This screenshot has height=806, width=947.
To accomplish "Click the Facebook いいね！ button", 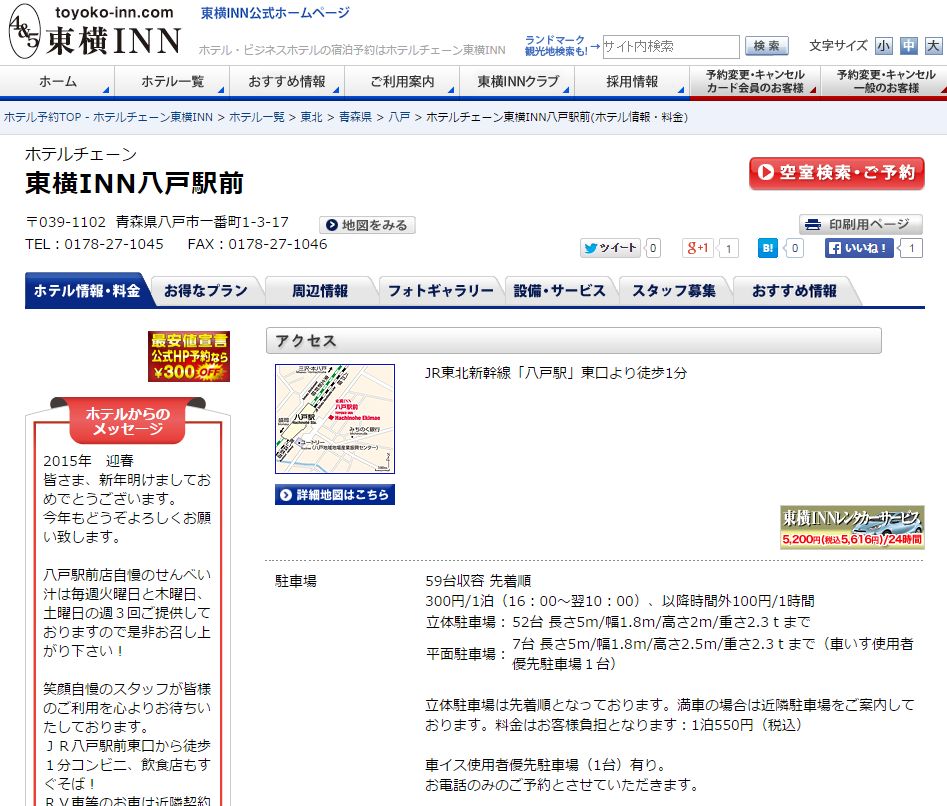I will (x=859, y=248).
